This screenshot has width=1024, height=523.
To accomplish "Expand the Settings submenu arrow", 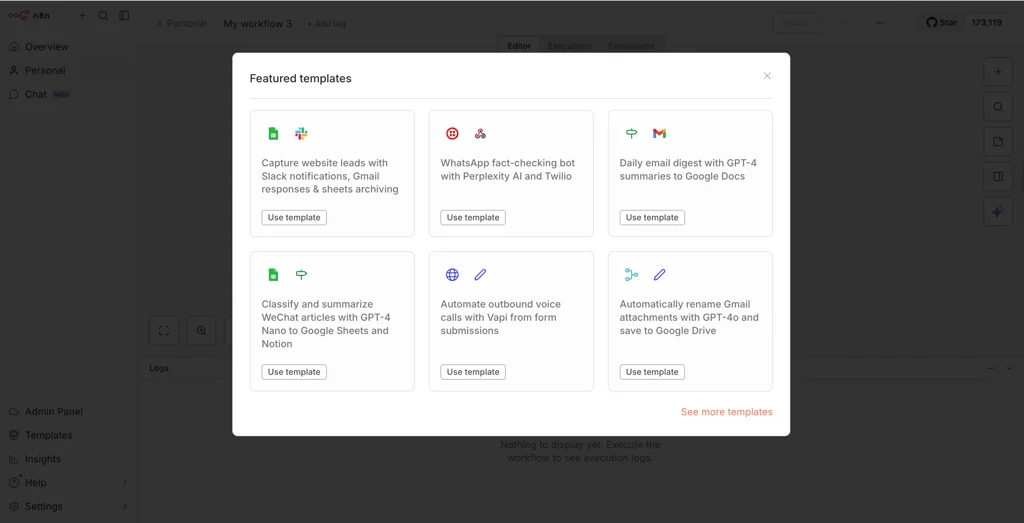I will (125, 507).
